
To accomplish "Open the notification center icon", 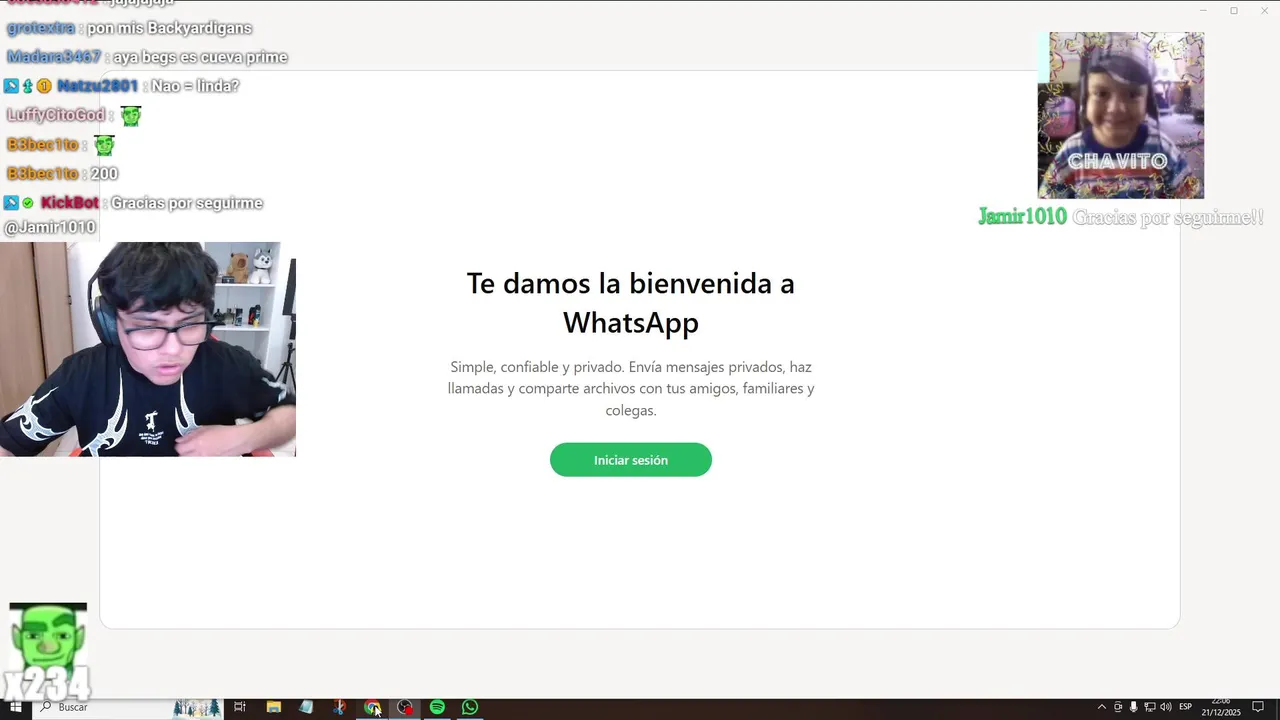I will (x=1258, y=707).
